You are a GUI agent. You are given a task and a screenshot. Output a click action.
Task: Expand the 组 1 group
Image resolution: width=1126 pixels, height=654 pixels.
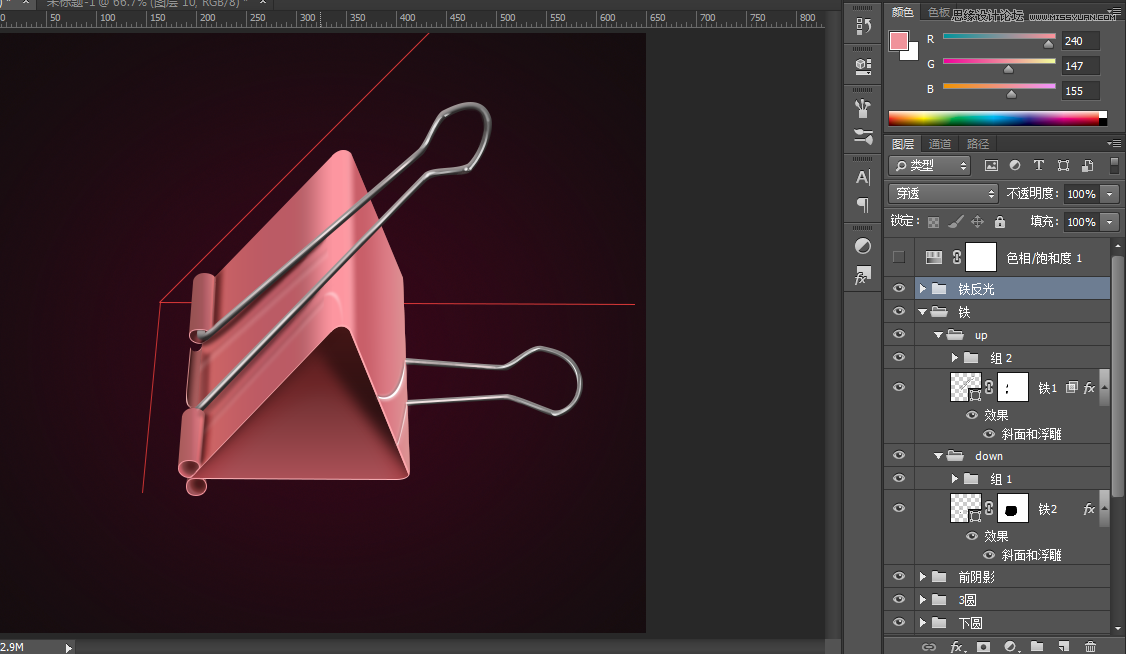954,479
